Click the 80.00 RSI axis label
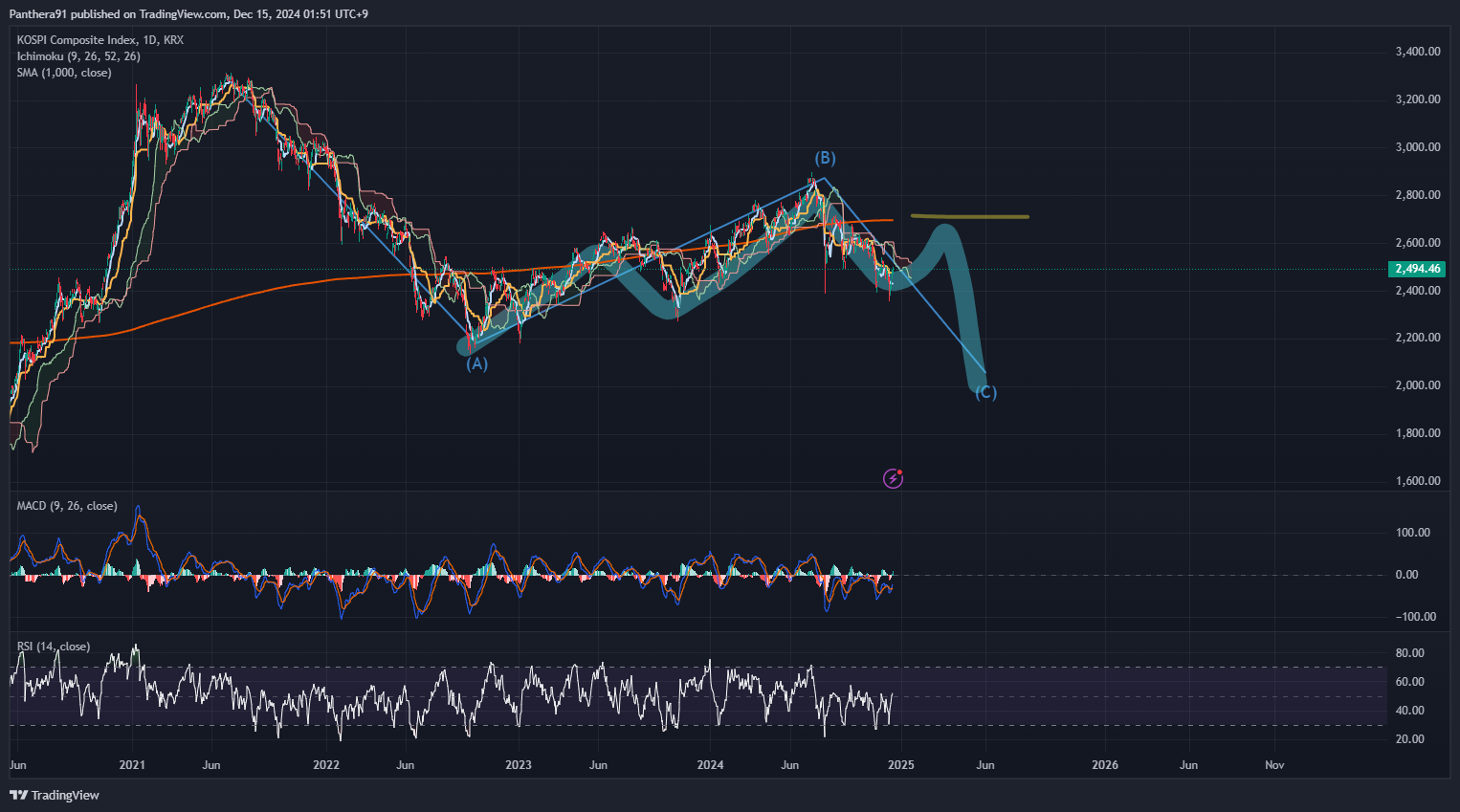The width and height of the screenshot is (1460, 812). [1410, 653]
